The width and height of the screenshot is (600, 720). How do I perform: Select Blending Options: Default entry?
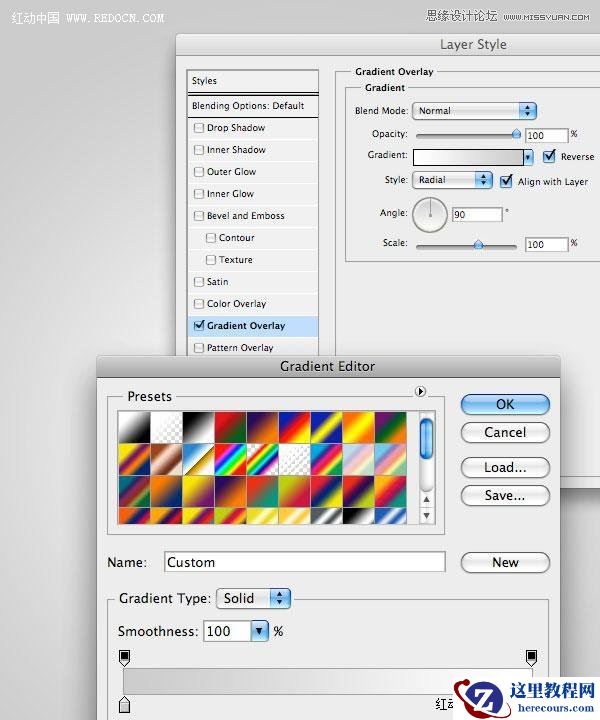pos(252,106)
